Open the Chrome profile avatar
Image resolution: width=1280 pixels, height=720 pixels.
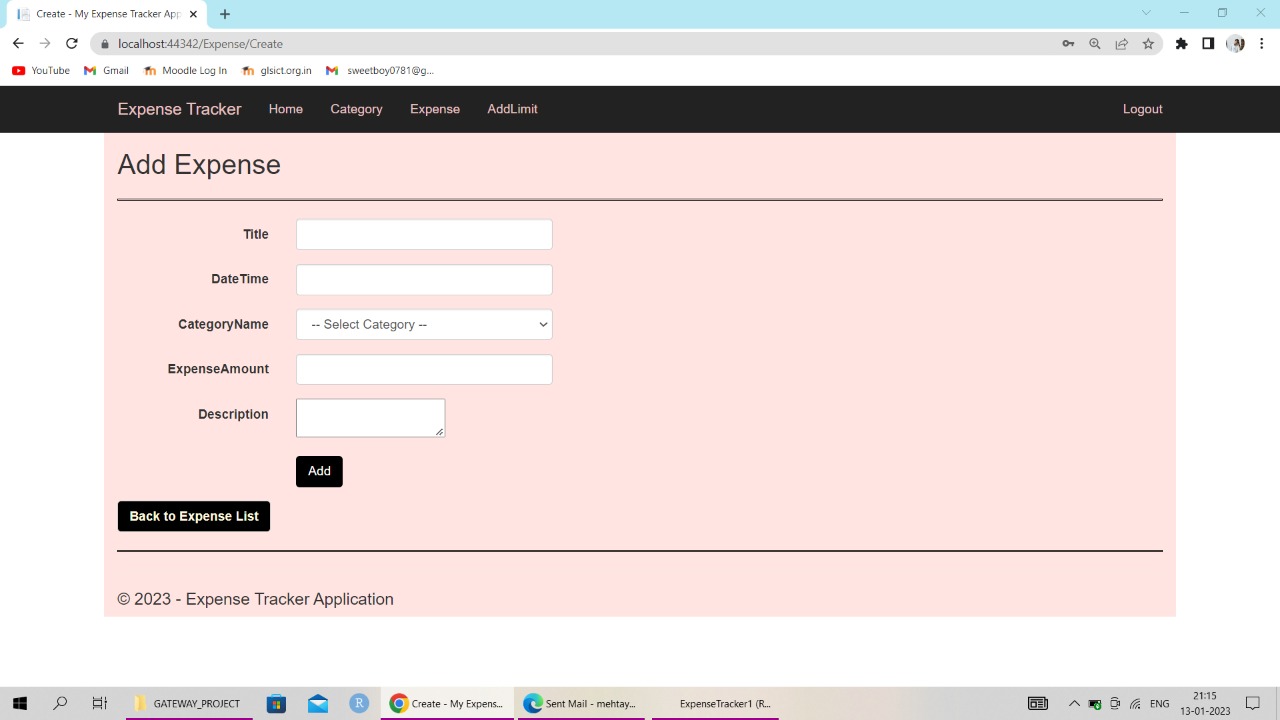1235,43
